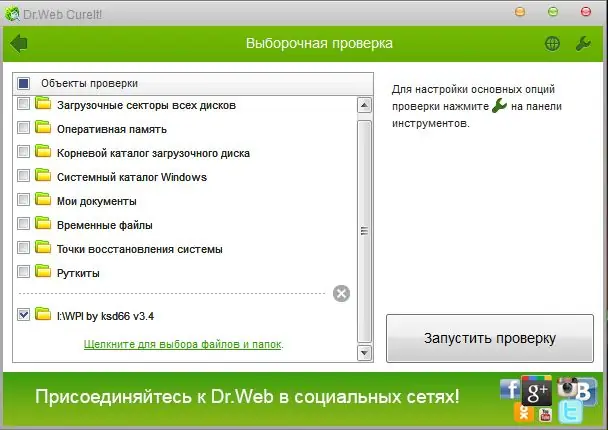The width and height of the screenshot is (608, 430).
Task: Close window with red title button
Action: 586,12
